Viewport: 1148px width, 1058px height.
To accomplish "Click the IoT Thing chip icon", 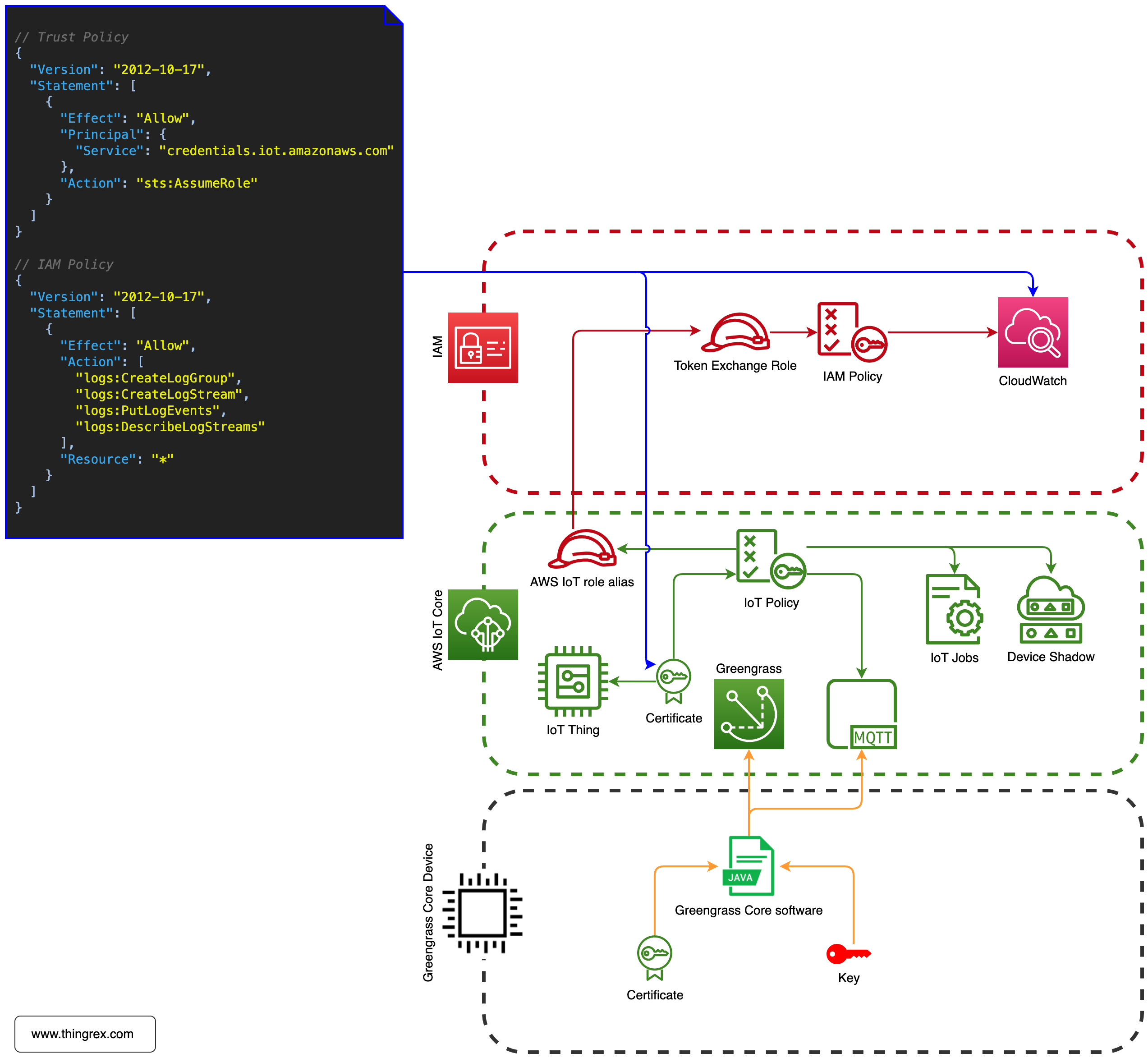I will [x=573, y=681].
